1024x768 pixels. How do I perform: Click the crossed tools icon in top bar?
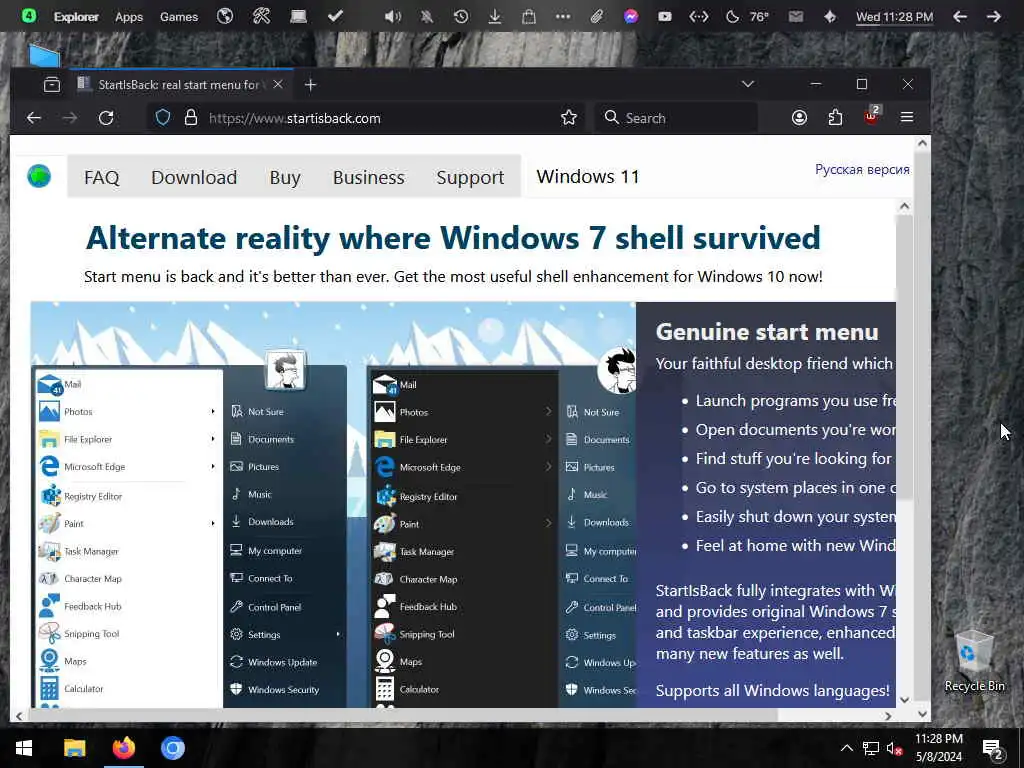[x=261, y=16]
